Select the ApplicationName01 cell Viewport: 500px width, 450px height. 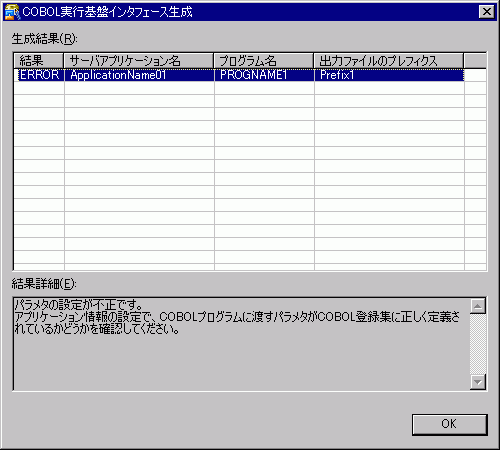139,75
